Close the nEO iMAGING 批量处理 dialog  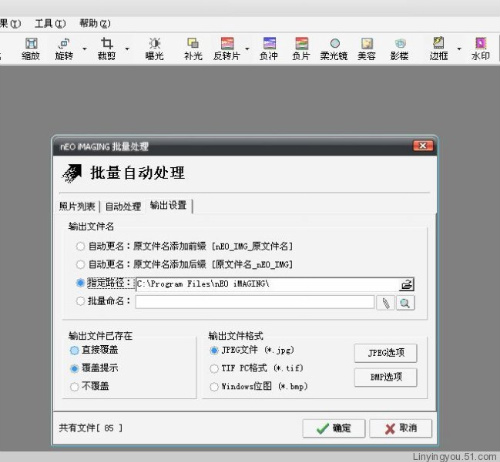423,146
